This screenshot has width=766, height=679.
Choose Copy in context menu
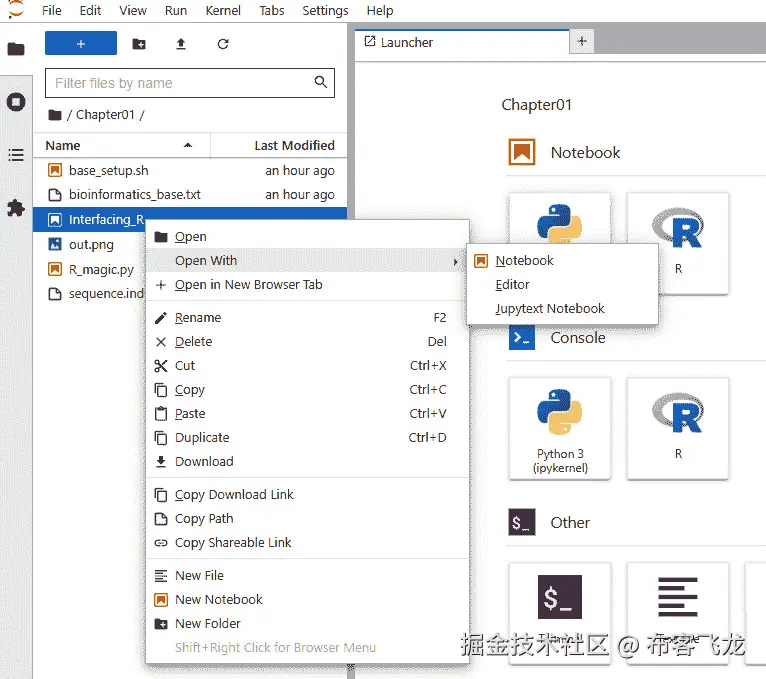pyautogui.click(x=307, y=389)
